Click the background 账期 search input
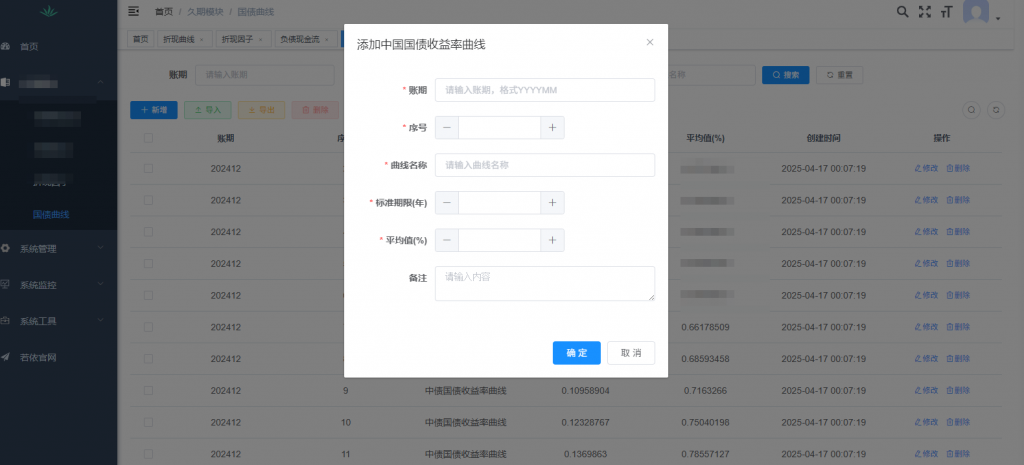Image resolution: width=1024 pixels, height=465 pixels. coord(265,75)
